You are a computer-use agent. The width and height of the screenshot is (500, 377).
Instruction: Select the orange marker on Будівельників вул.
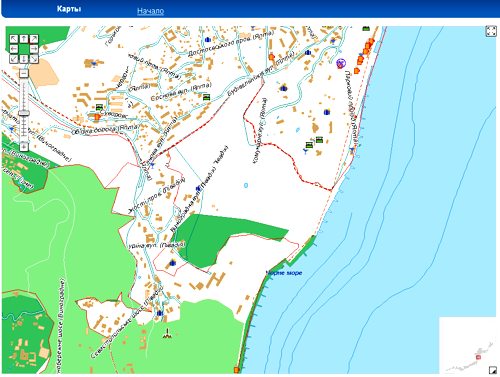coord(272,57)
